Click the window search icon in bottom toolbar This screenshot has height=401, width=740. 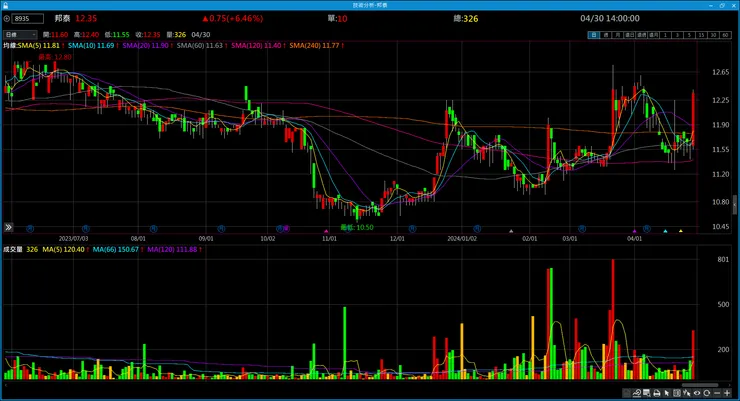[646, 393]
